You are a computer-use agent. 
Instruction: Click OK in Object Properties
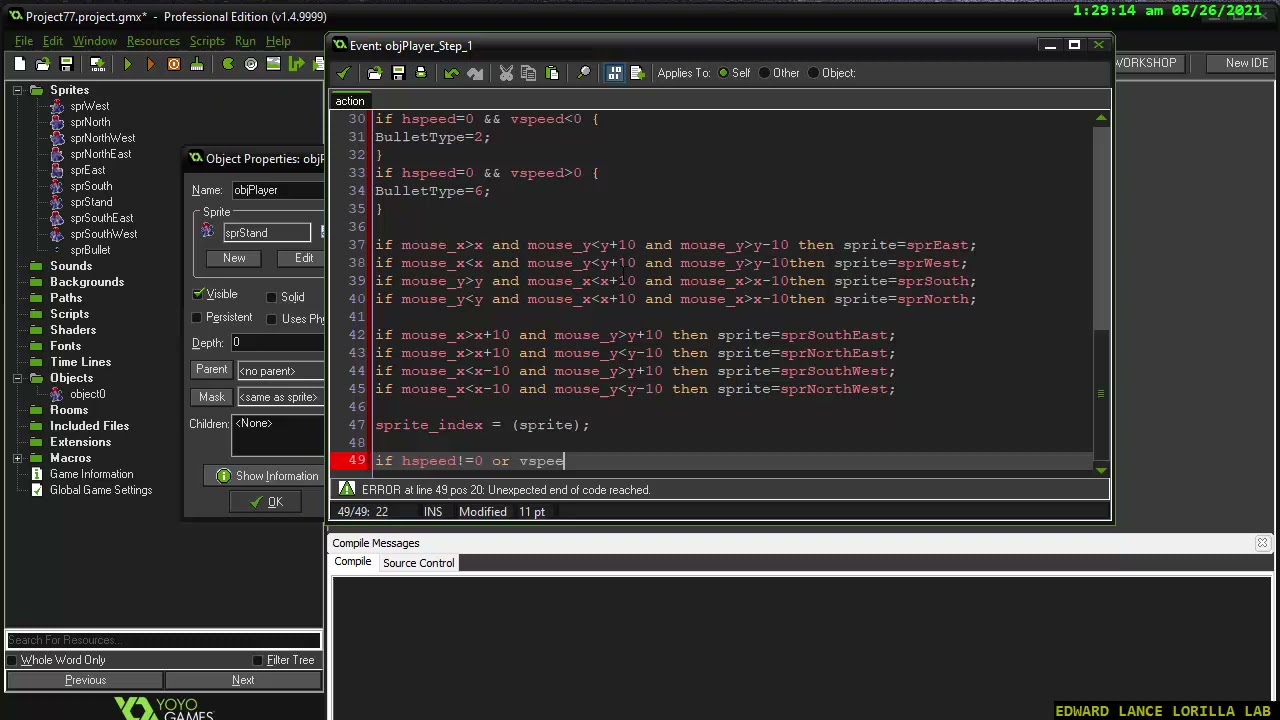tap(266, 502)
